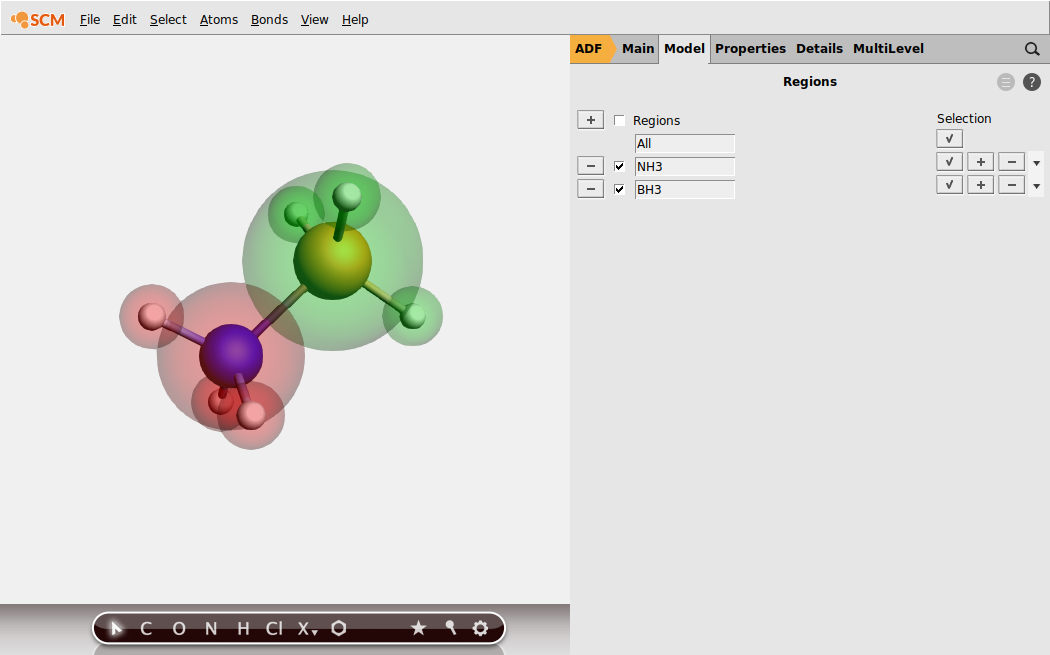1050x655 pixels.
Task: Click the search magnifier icon
Action: (x=1032, y=49)
